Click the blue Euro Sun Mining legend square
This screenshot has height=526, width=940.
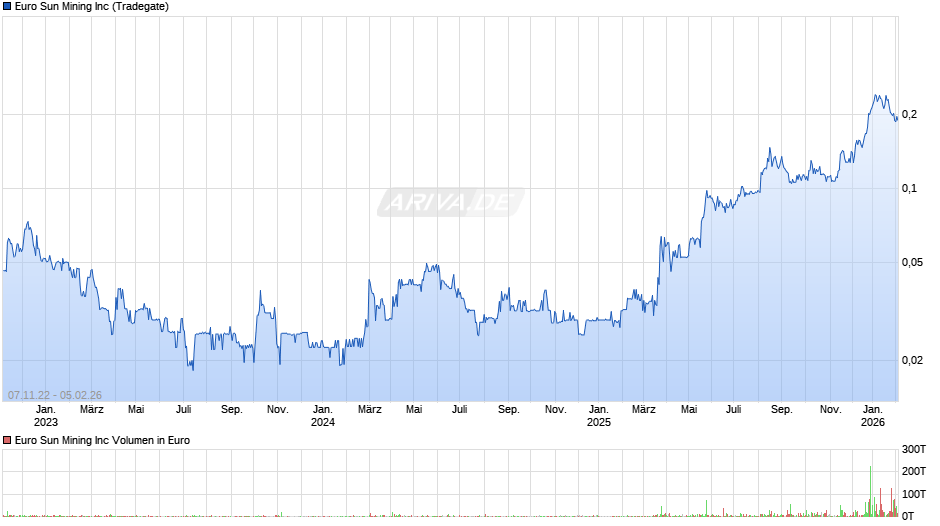point(7,7)
